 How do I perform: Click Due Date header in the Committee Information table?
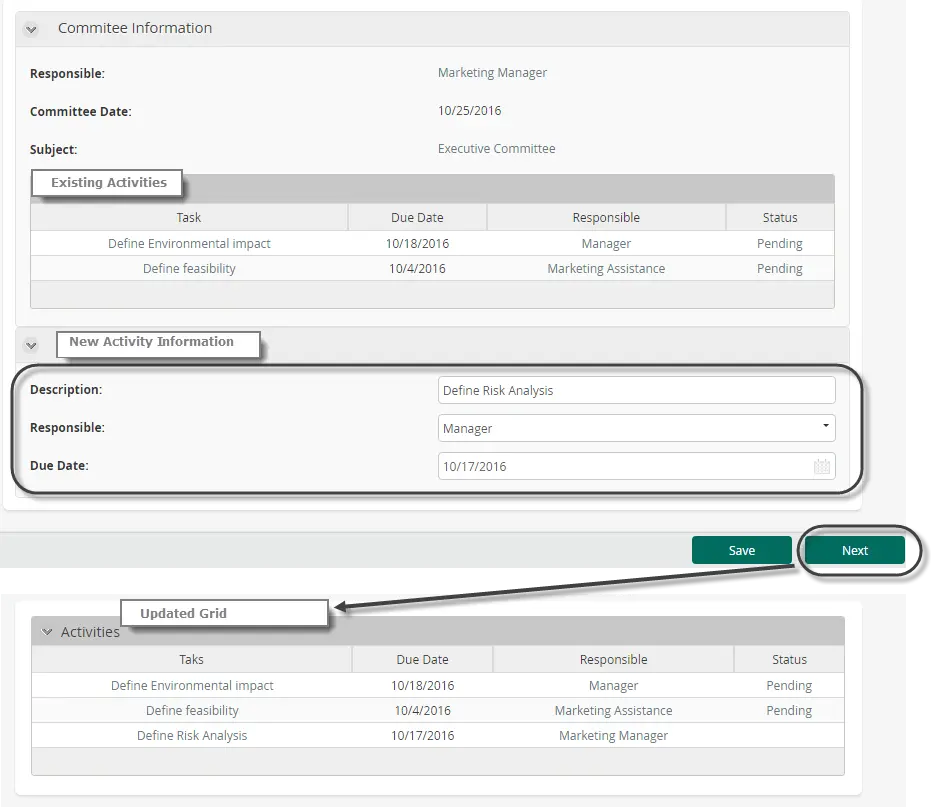tap(417, 218)
